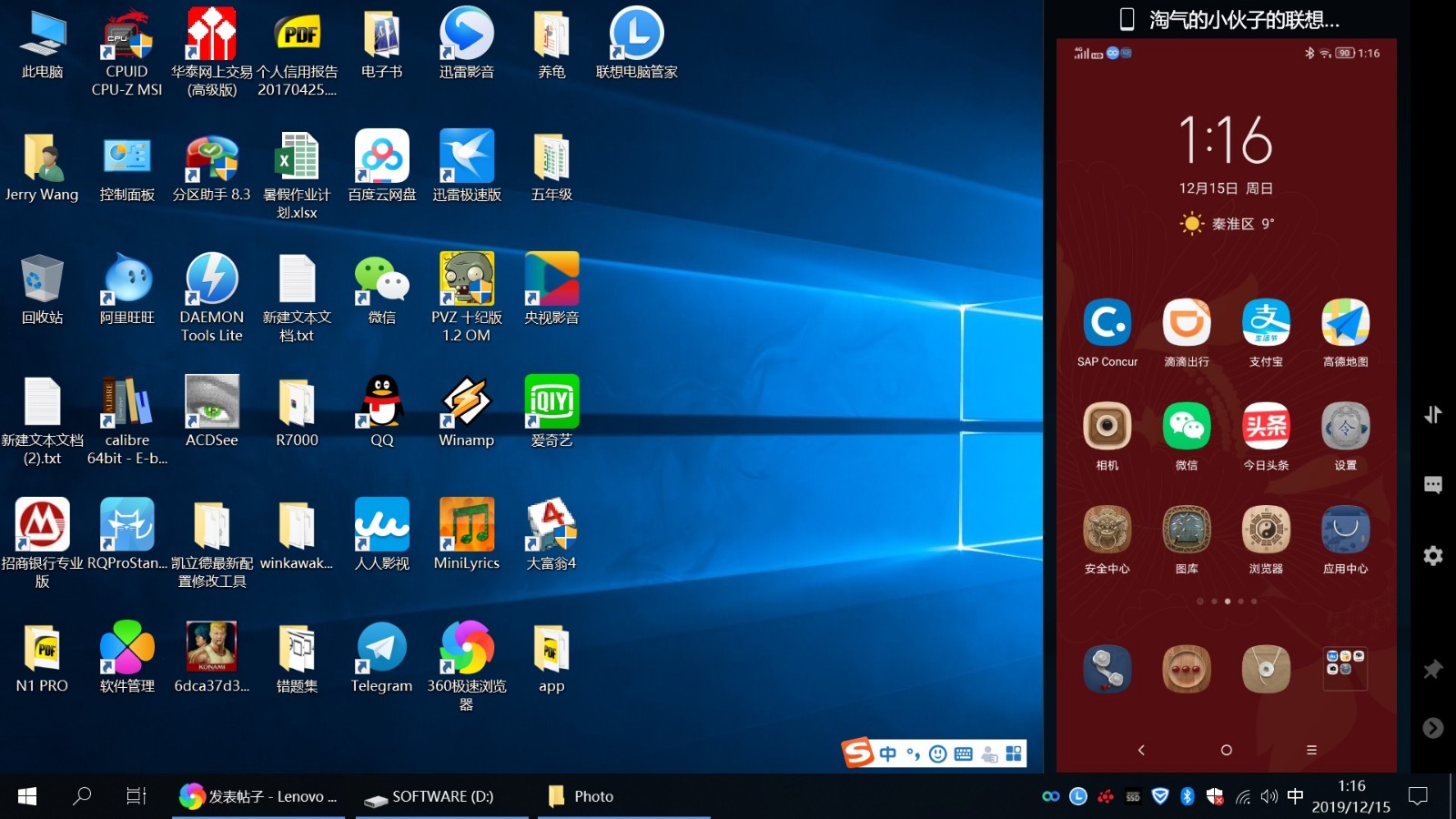
Task: Click the phone mirror message icon
Action: tap(1433, 485)
